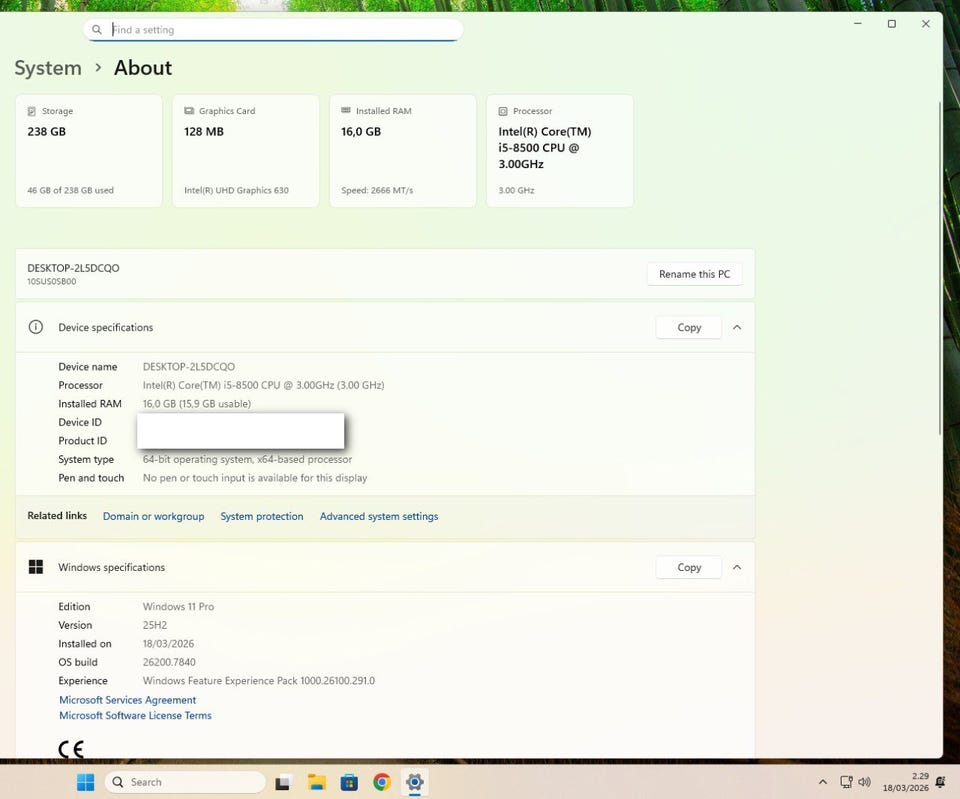Show hidden tray icons chevron
The width and height of the screenshot is (960, 799).
823,782
